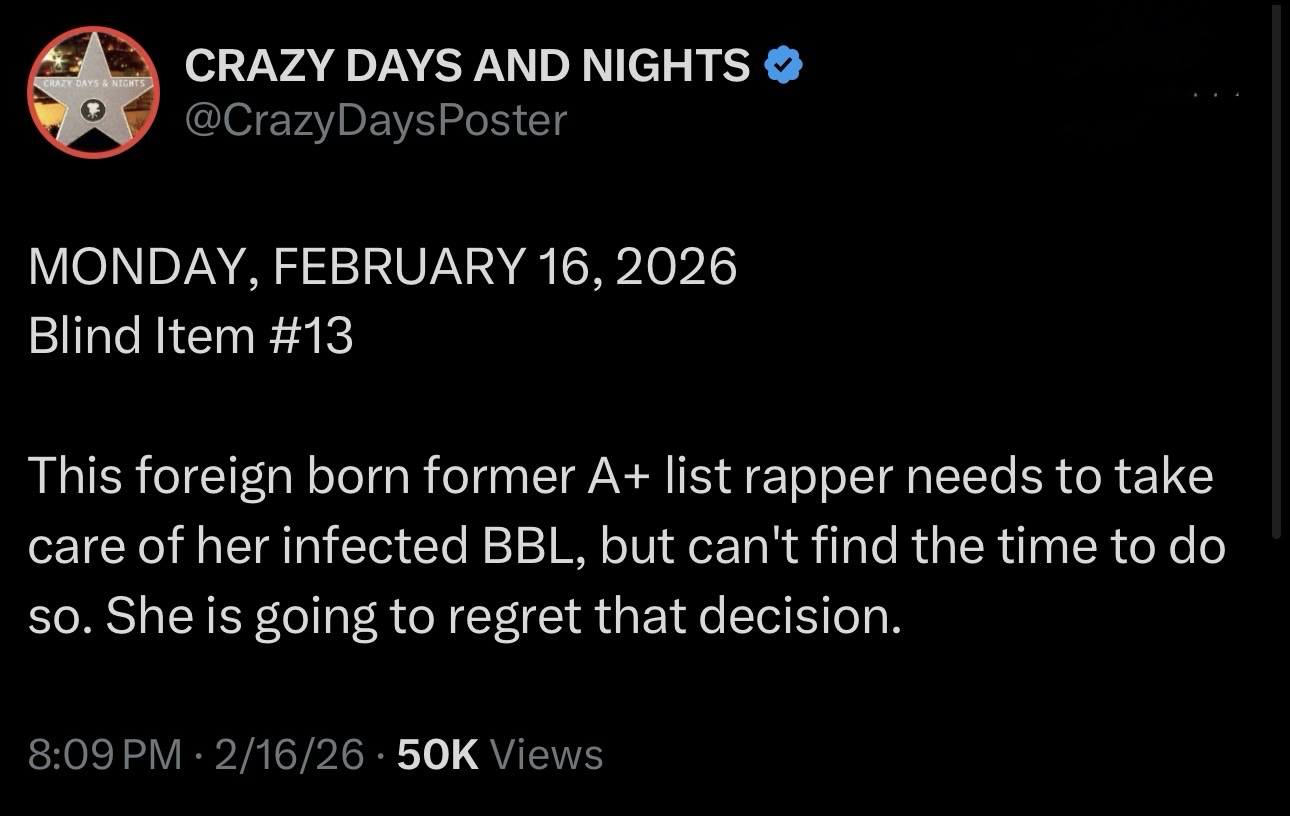
Task: Click the vertical scrollbar on the right edge
Action: point(1276,270)
